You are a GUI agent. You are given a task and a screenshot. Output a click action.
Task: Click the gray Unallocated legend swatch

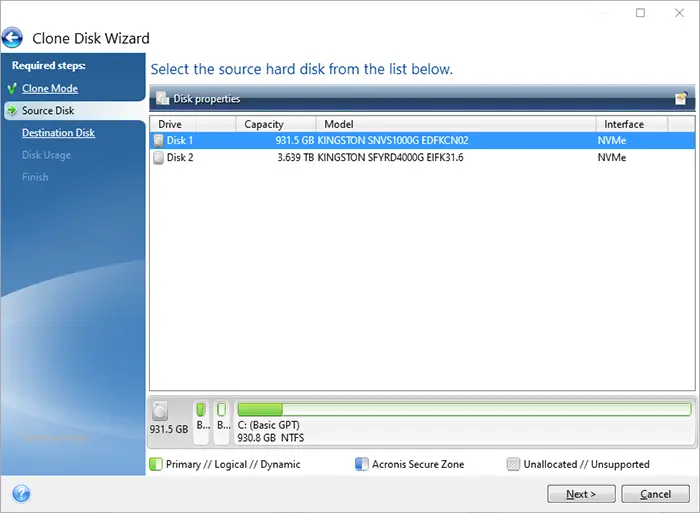513,464
